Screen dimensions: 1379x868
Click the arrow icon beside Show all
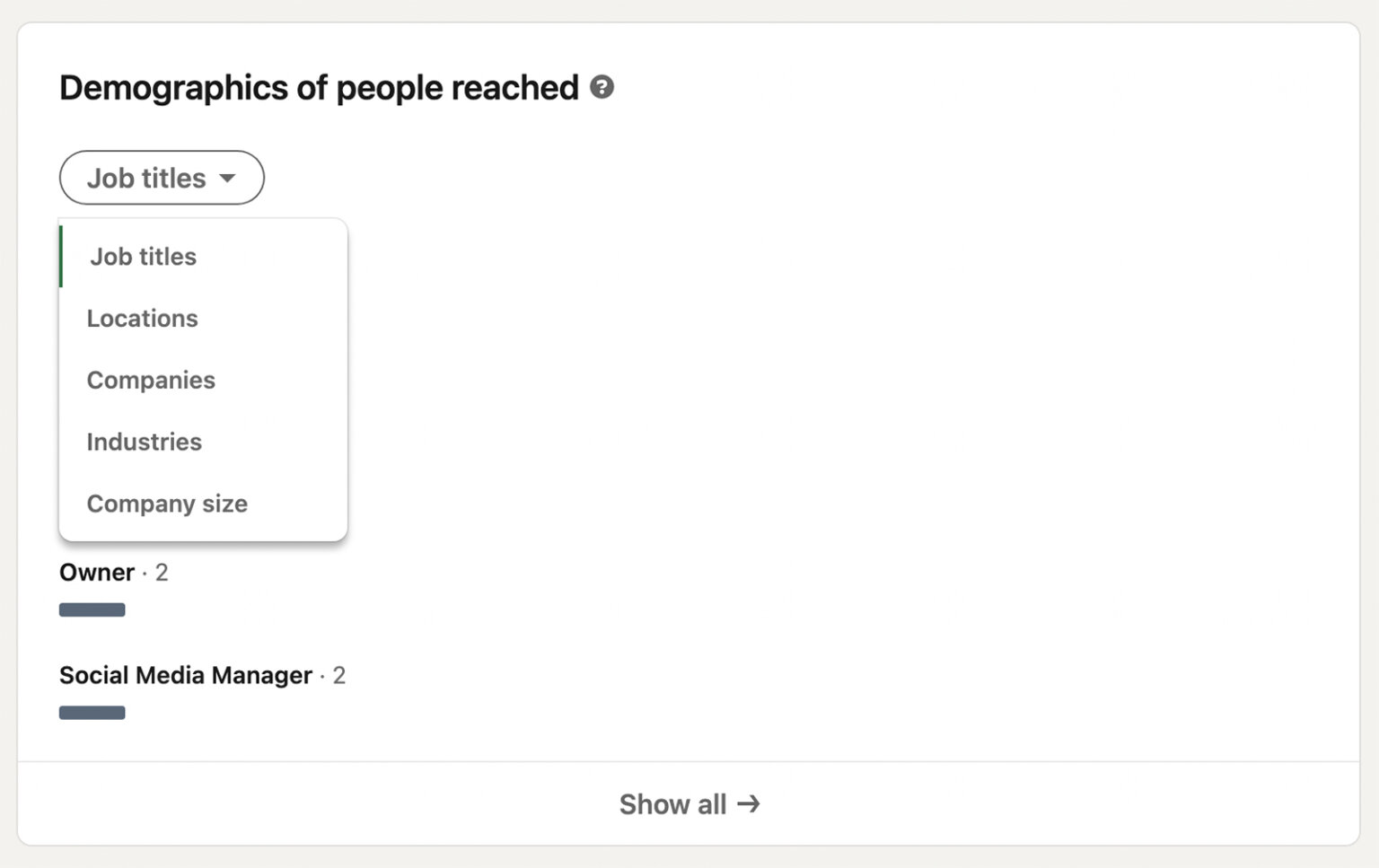pos(748,804)
